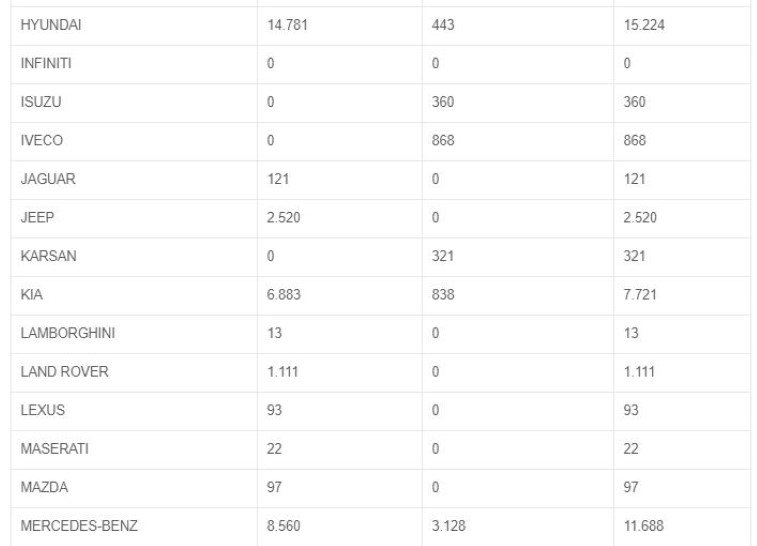Select the JEEP passenger value 2.520
This screenshot has width=757, height=546.
pos(283,218)
